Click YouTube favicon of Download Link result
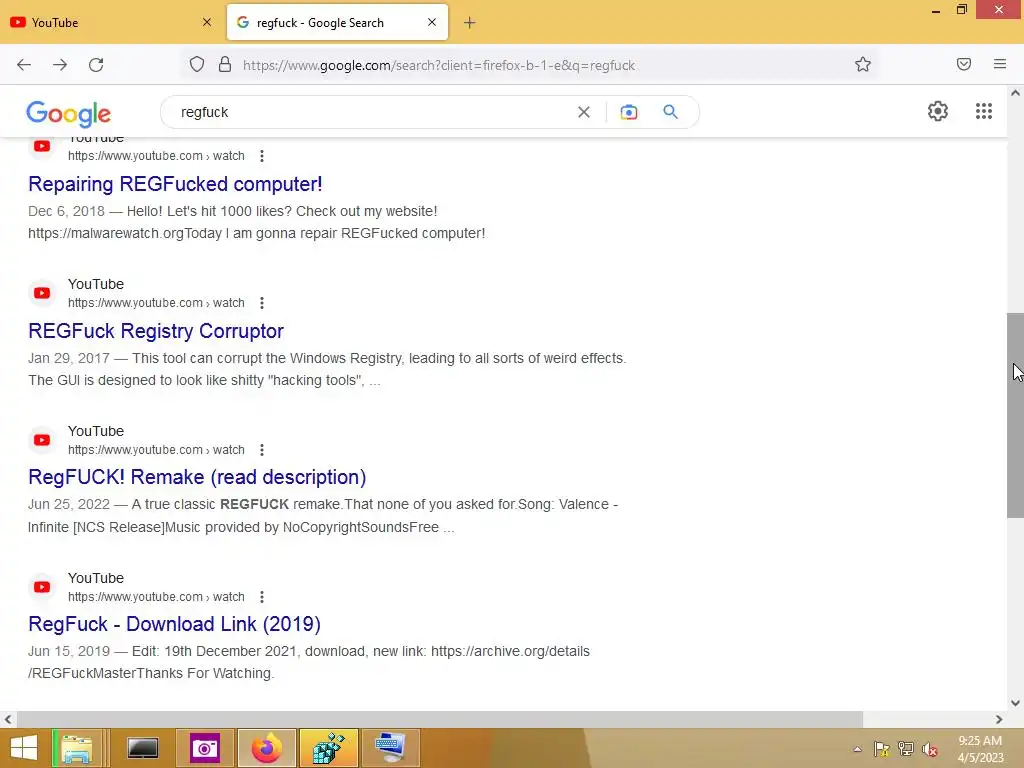 [42, 587]
